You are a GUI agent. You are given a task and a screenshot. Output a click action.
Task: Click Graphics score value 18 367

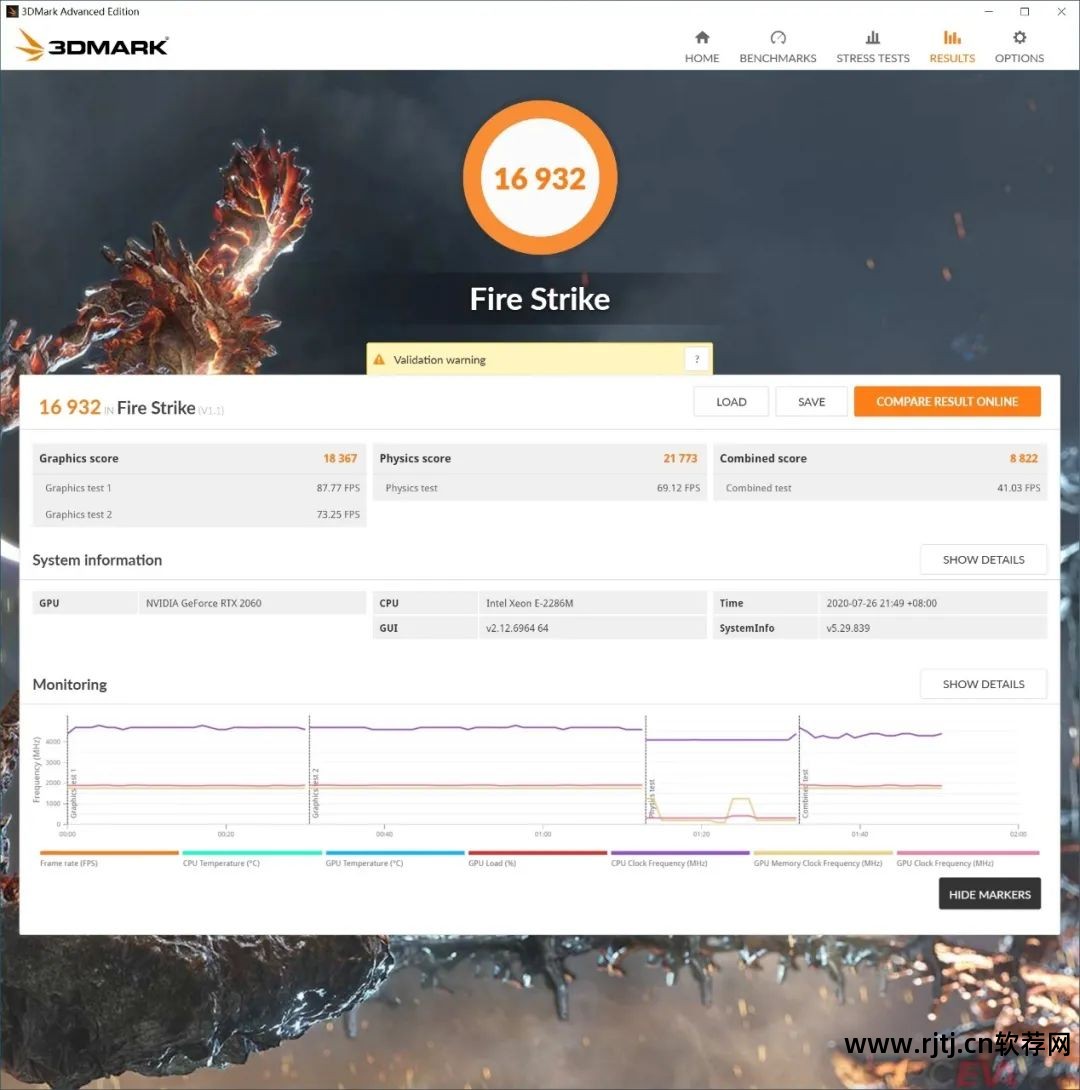pos(340,458)
